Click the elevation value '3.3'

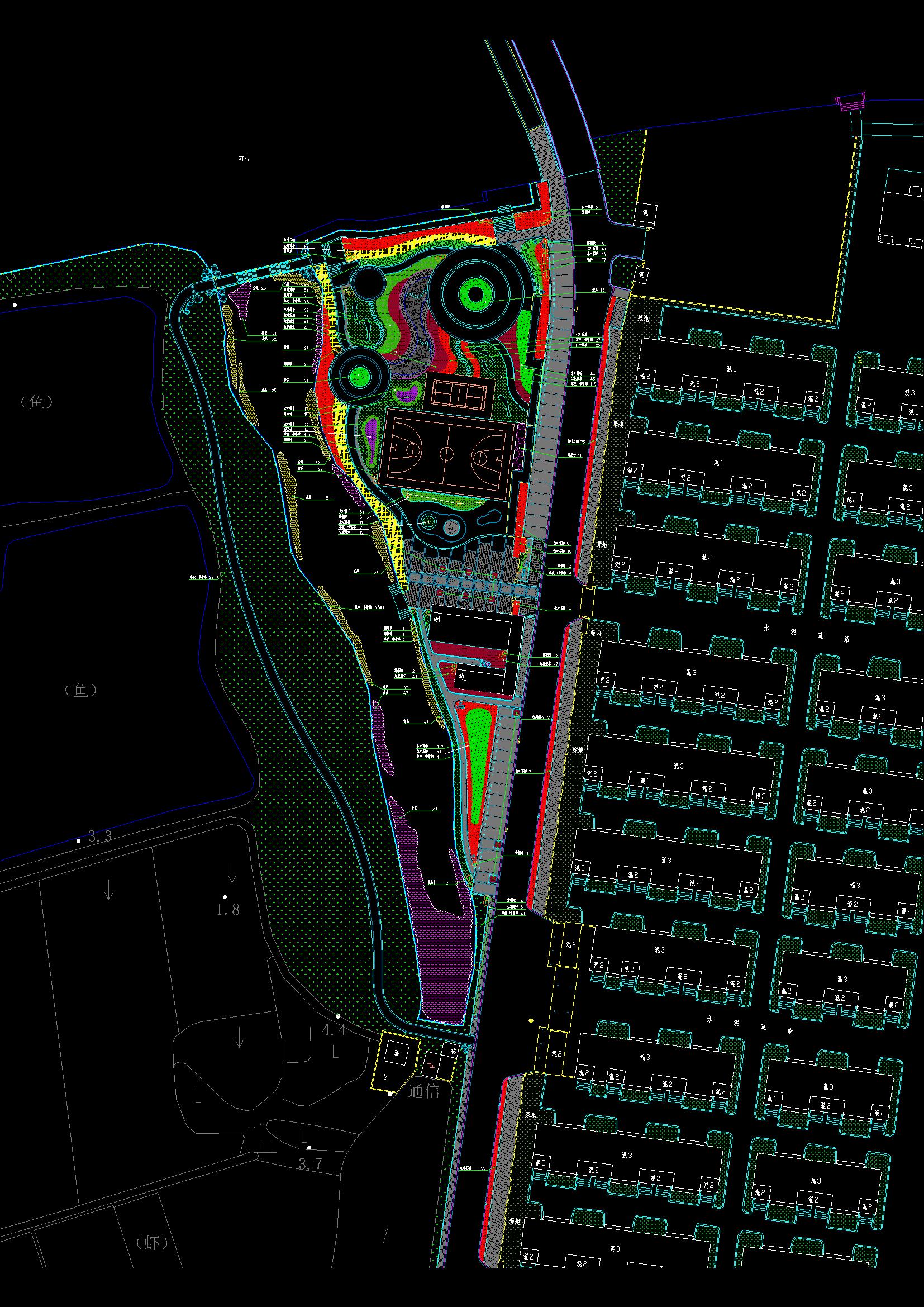[100, 837]
